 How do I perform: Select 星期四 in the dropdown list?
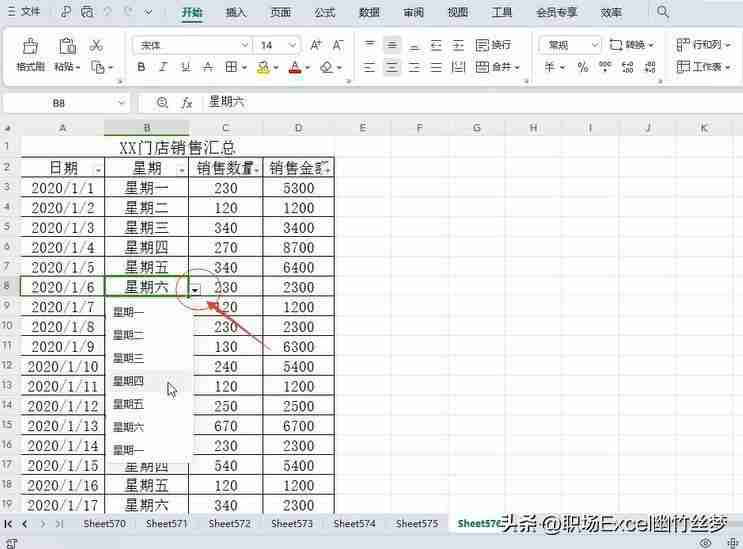(x=149, y=381)
